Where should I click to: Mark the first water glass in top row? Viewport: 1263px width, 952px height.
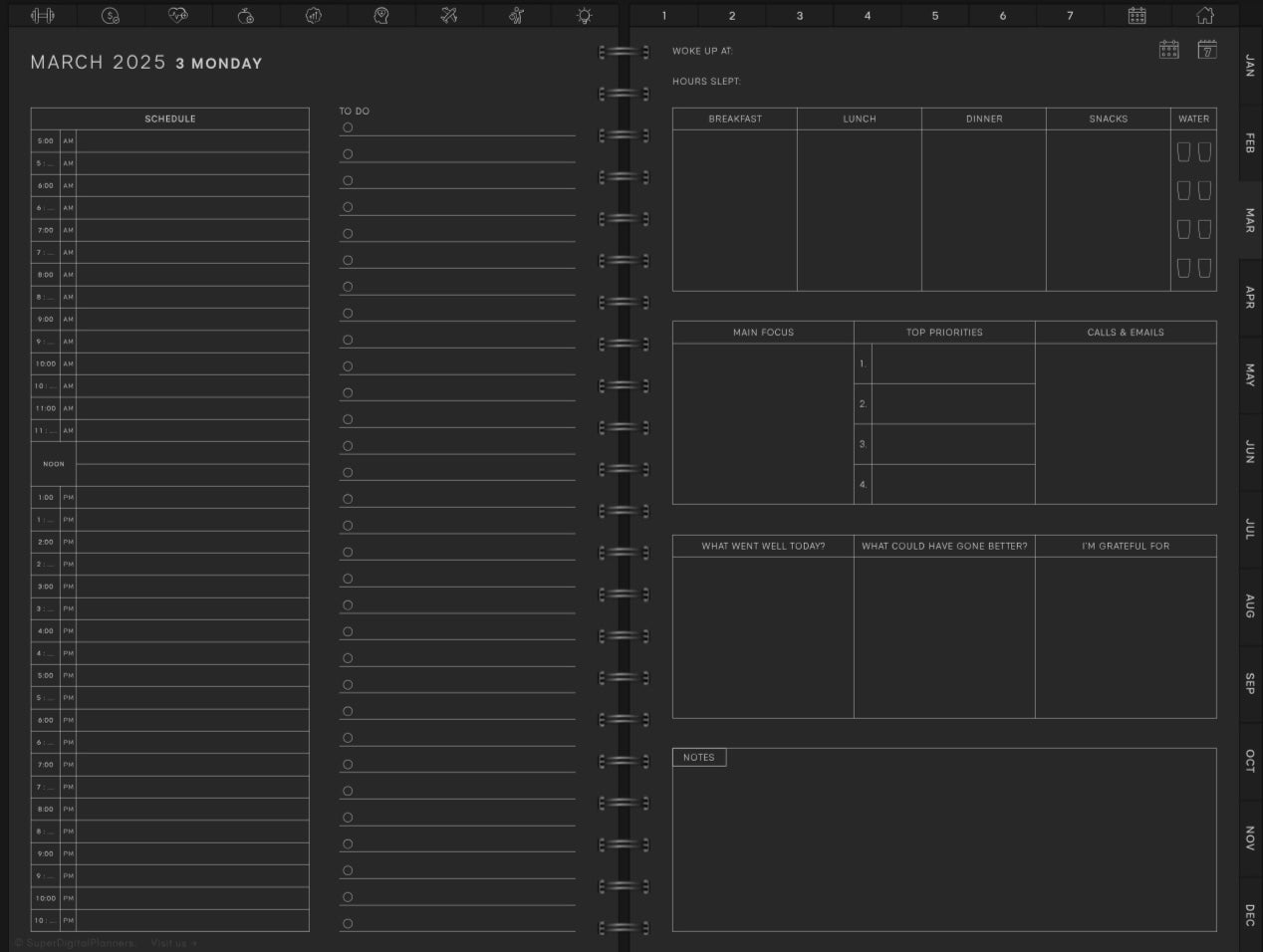1183,151
